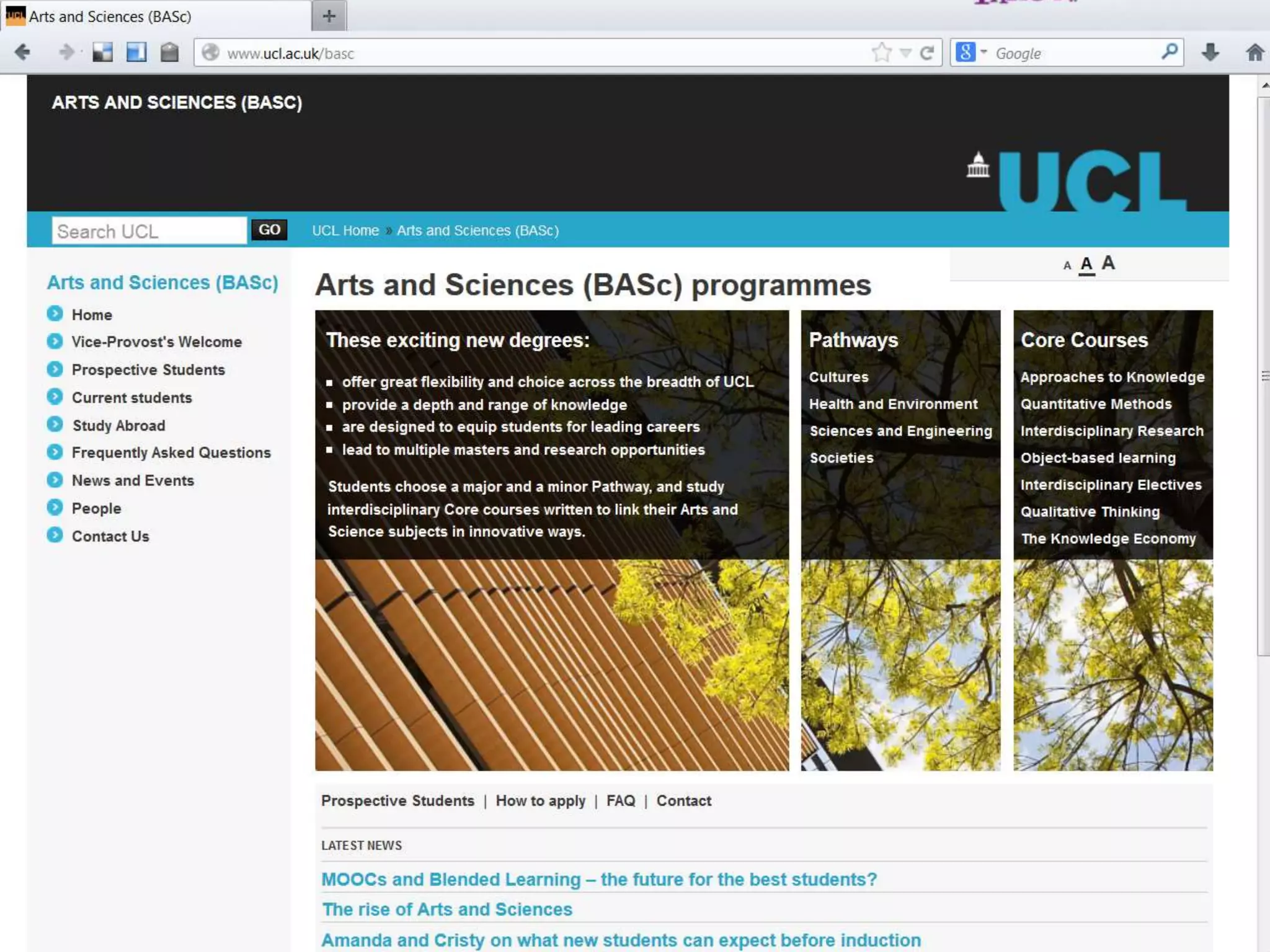Select smallest text size A
Screen dimensions: 1270x952
point(1067,266)
